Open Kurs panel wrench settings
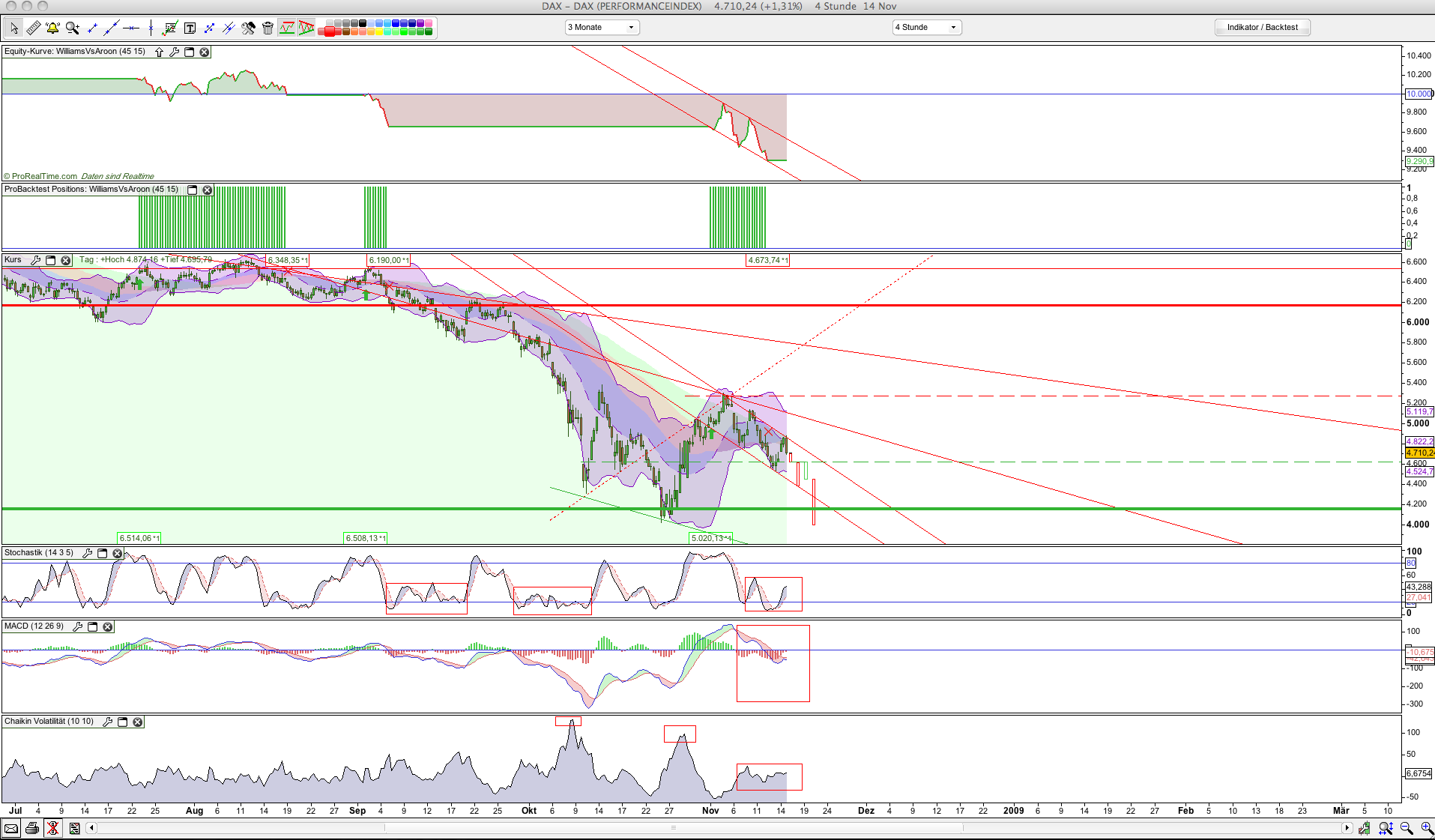The width and height of the screenshot is (1435, 840). (x=35, y=260)
